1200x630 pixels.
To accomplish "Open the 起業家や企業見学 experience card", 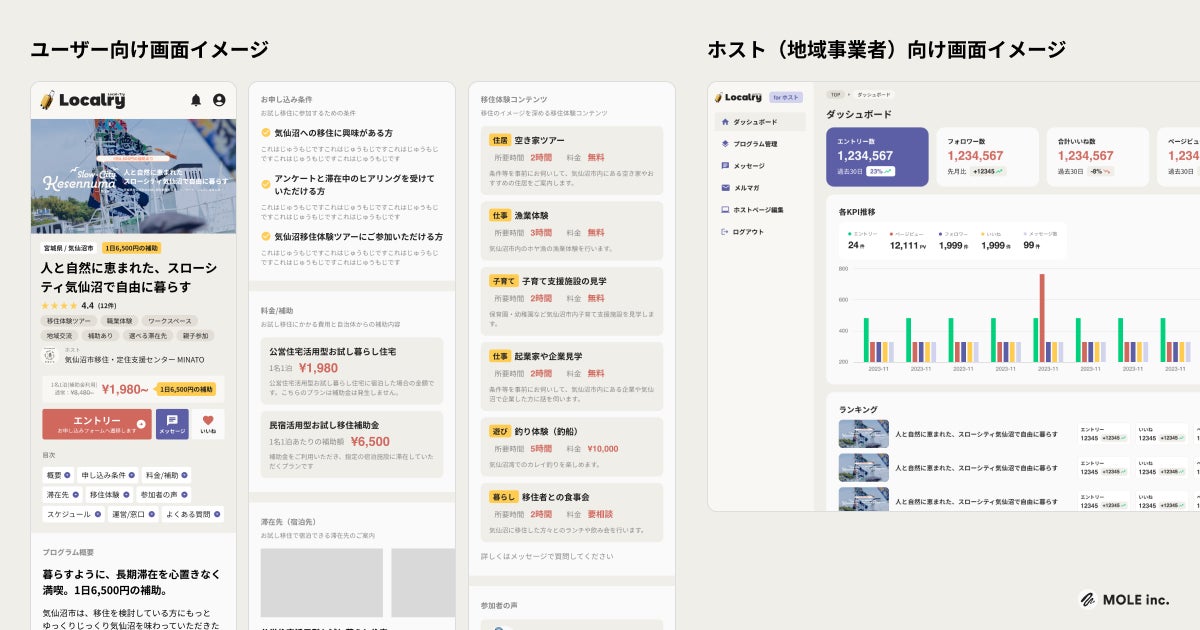I will (571, 376).
